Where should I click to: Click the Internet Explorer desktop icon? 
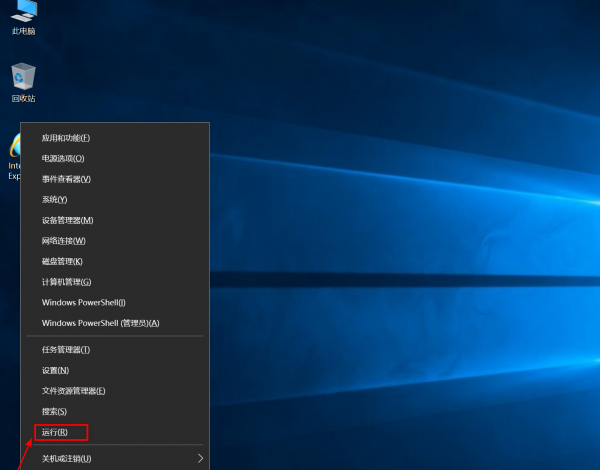click(x=14, y=155)
